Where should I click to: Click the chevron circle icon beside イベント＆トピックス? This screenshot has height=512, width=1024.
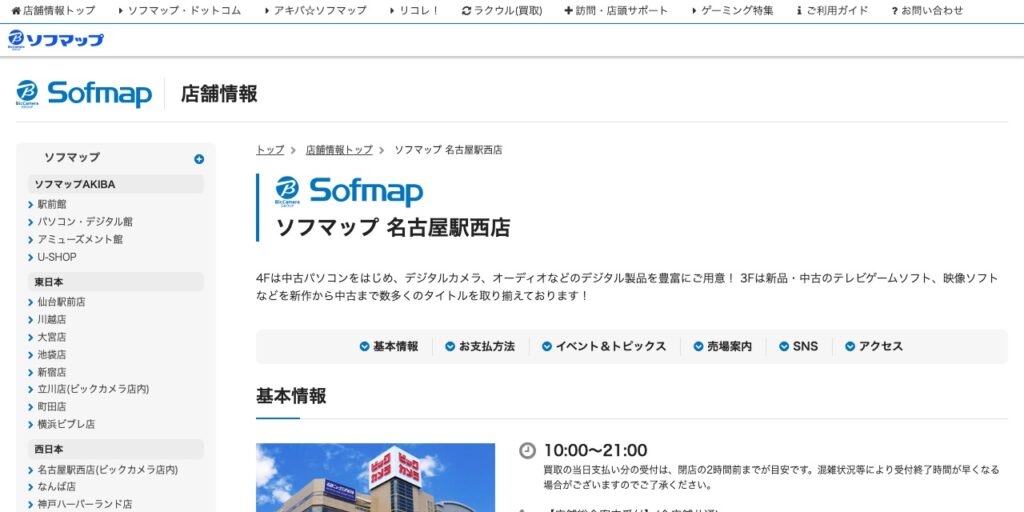click(x=547, y=346)
